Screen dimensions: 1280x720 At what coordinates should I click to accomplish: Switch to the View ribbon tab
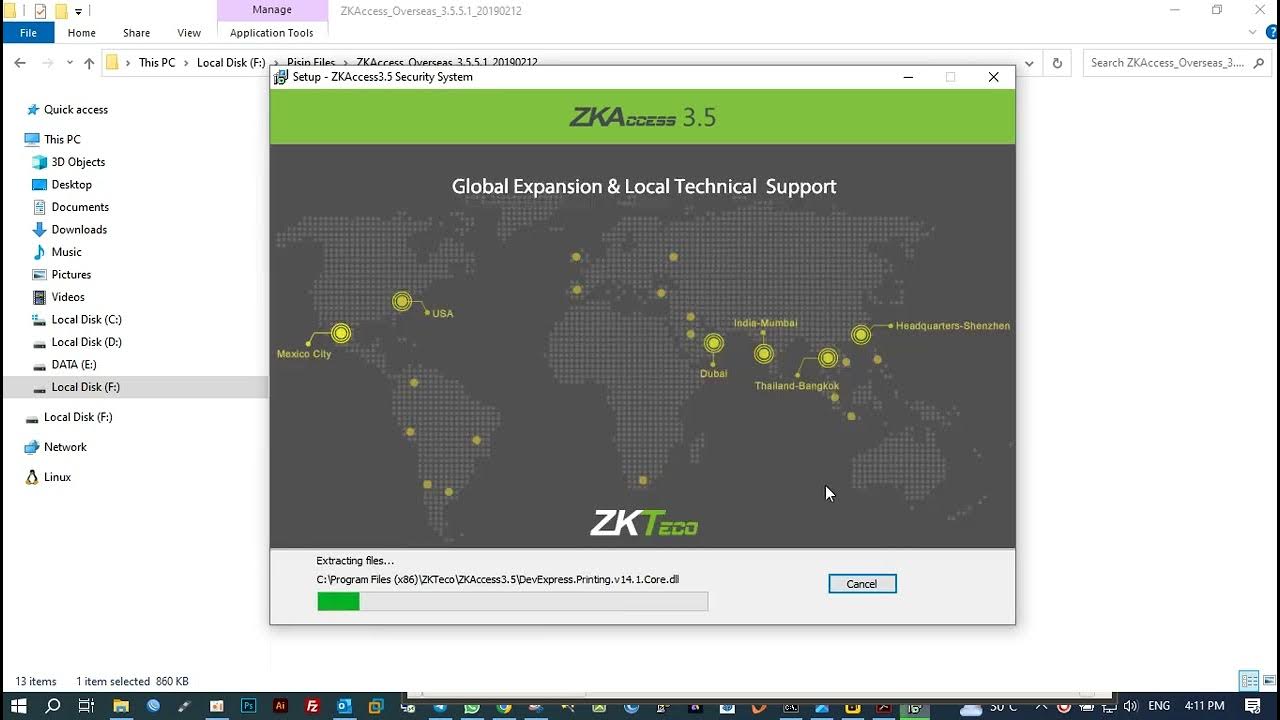[189, 33]
